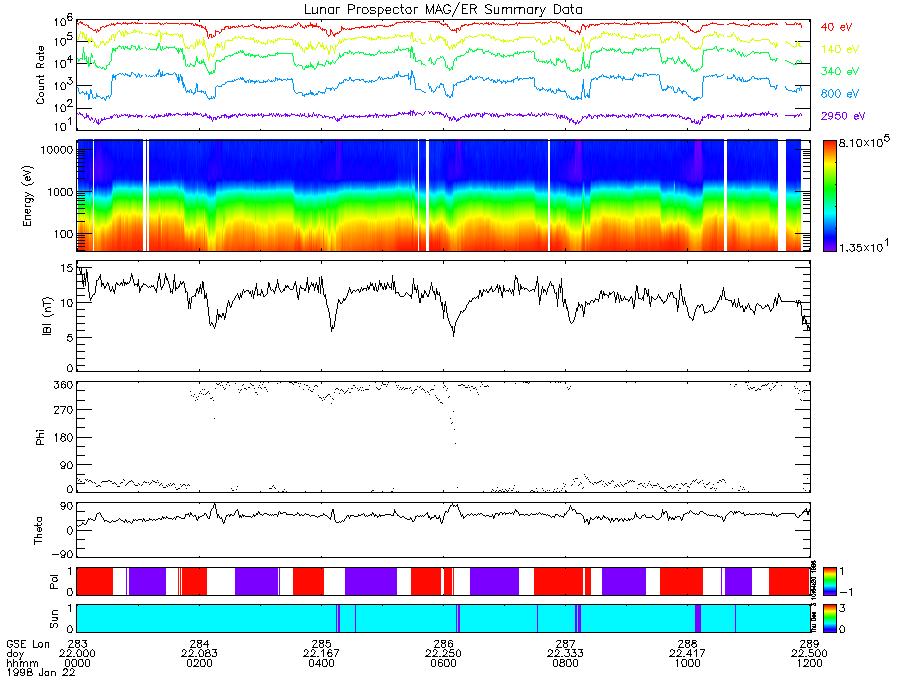Click the magnetic field |B| line plot

pyautogui.click(x=443, y=316)
